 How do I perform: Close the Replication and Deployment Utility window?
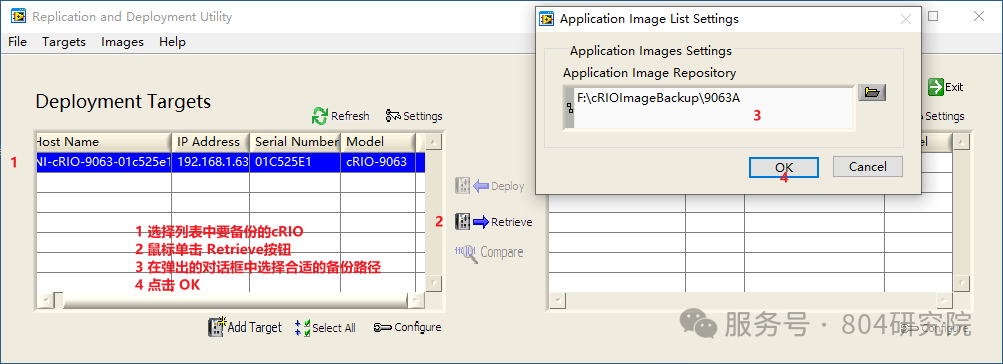coord(979,17)
